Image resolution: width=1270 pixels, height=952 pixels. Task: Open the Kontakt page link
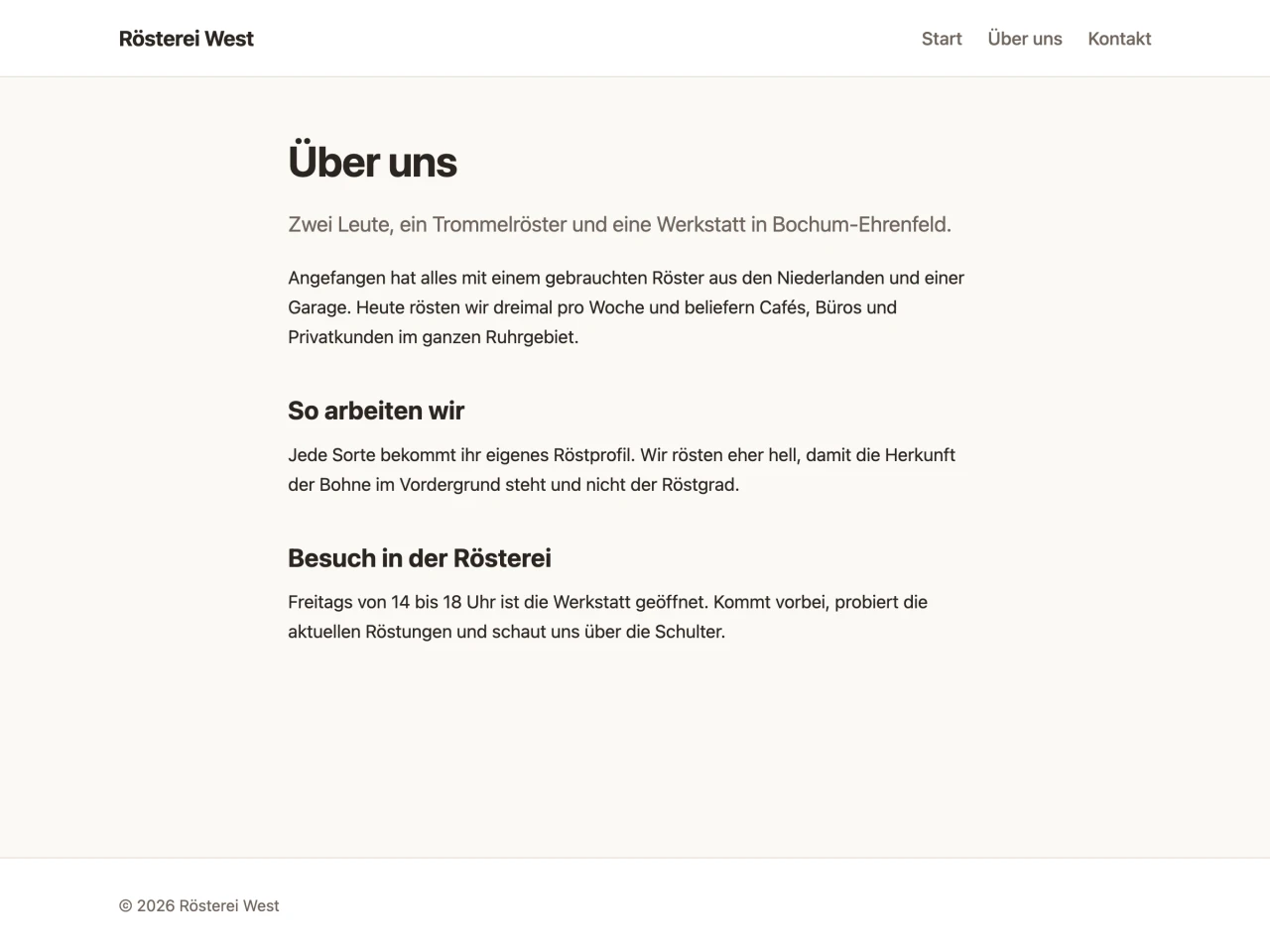tap(1119, 39)
